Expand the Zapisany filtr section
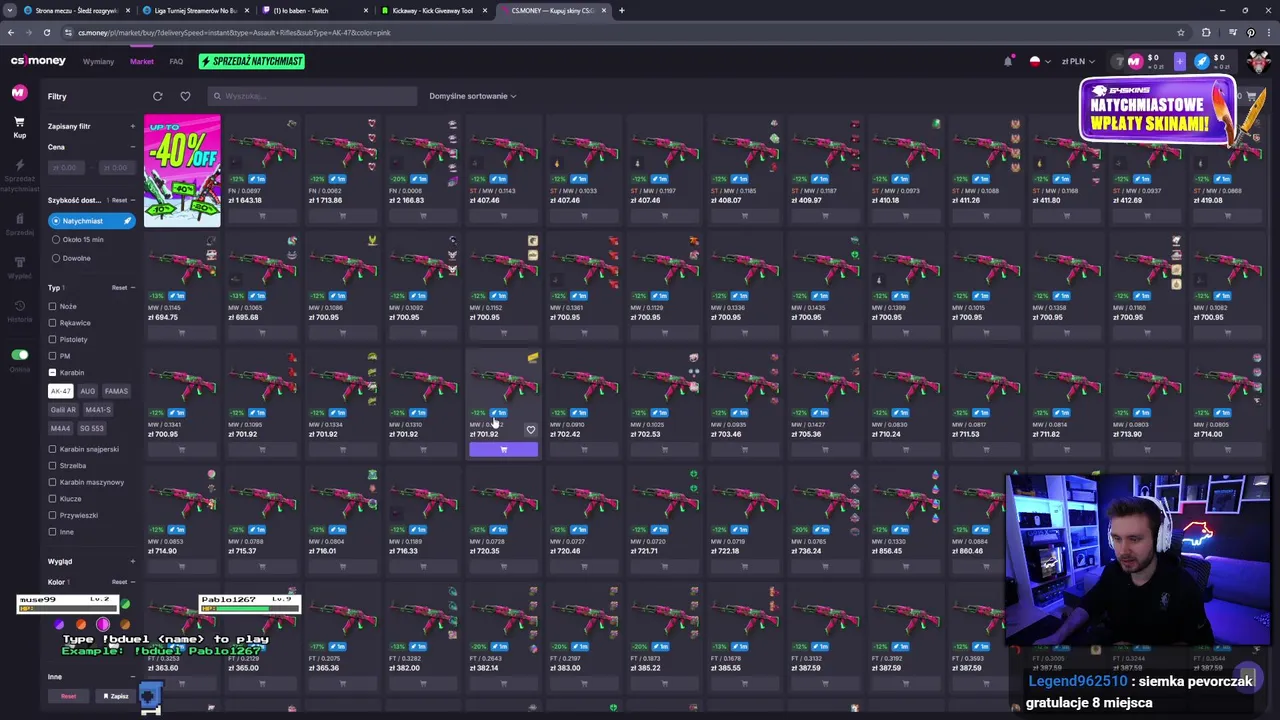1280x720 pixels. pyautogui.click(x=132, y=126)
